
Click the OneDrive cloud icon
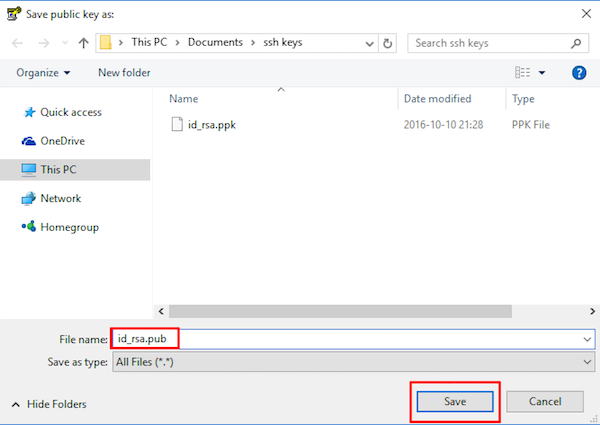coord(29,141)
